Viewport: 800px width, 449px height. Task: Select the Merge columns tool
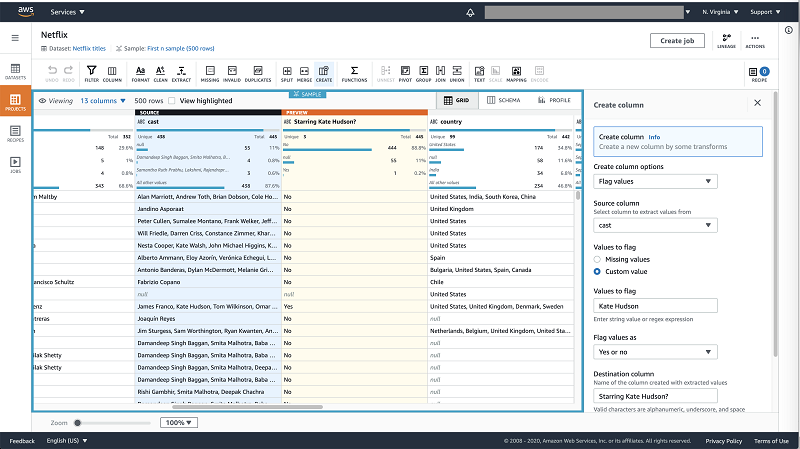304,73
